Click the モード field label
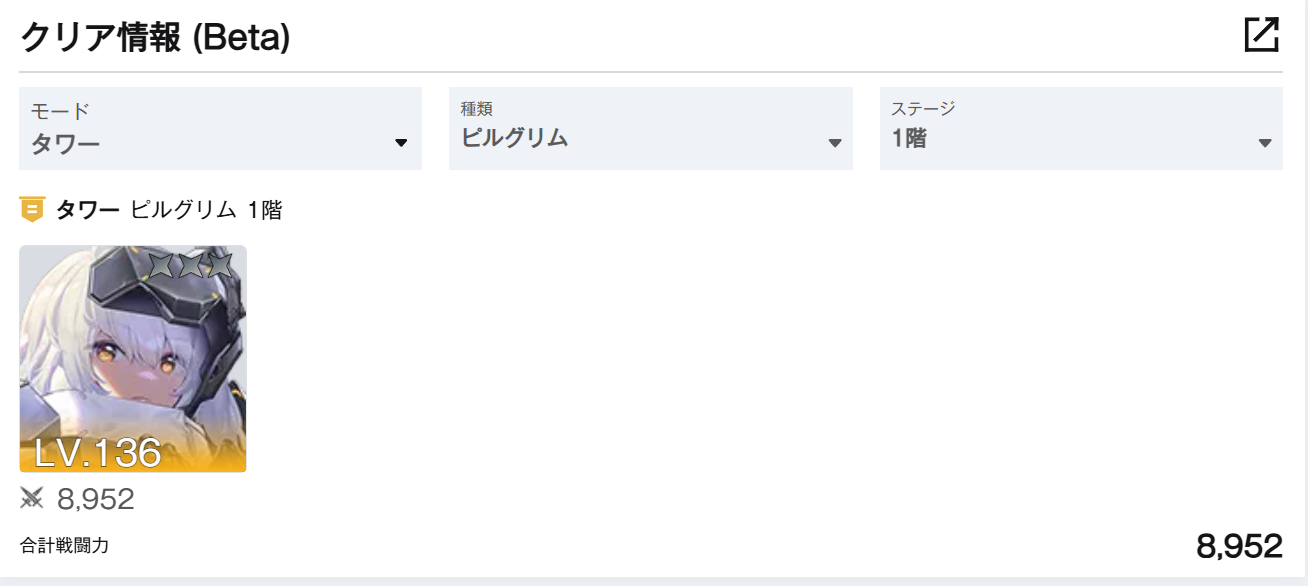This screenshot has width=1308, height=586. coord(60,111)
